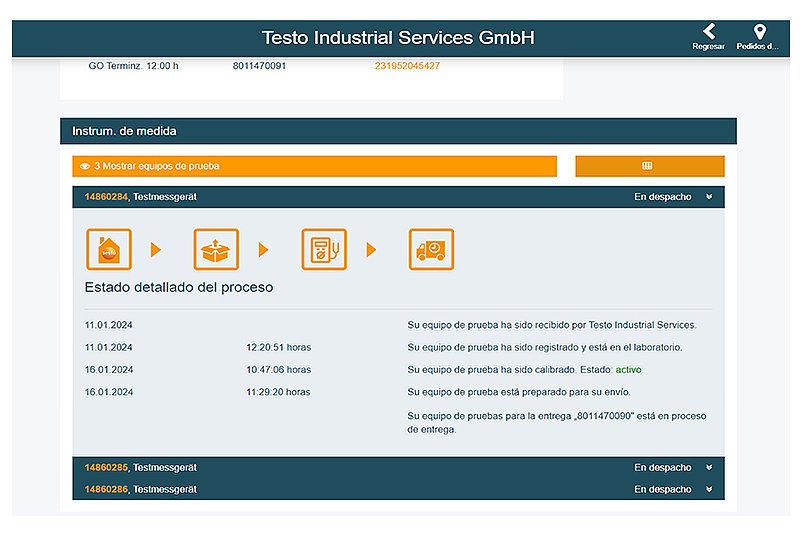The height and width of the screenshot is (536, 802).
Task: Expand the 14860285 Testmessgerät chevron
Action: coord(709,467)
